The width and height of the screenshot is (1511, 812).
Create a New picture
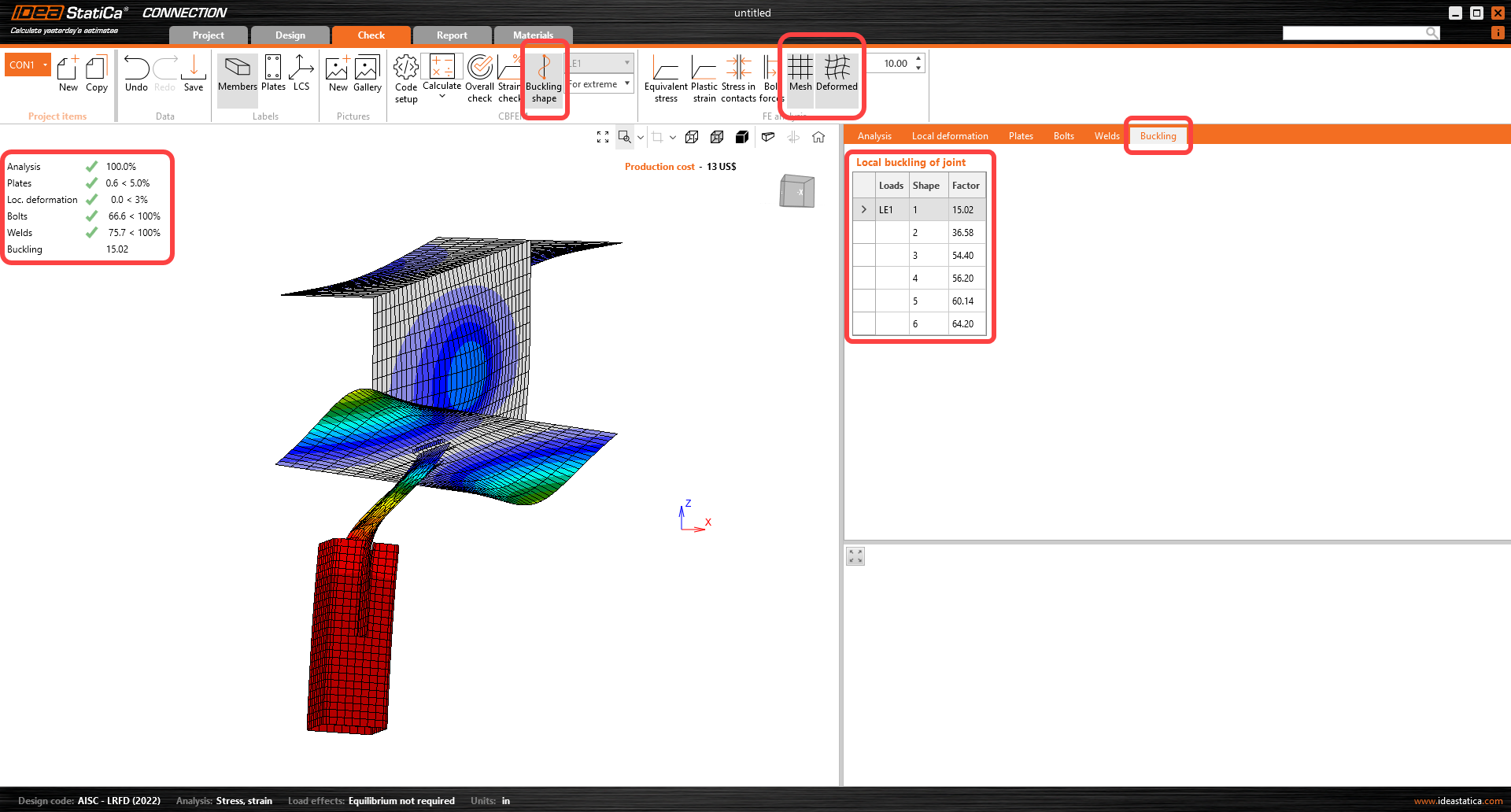tap(338, 74)
